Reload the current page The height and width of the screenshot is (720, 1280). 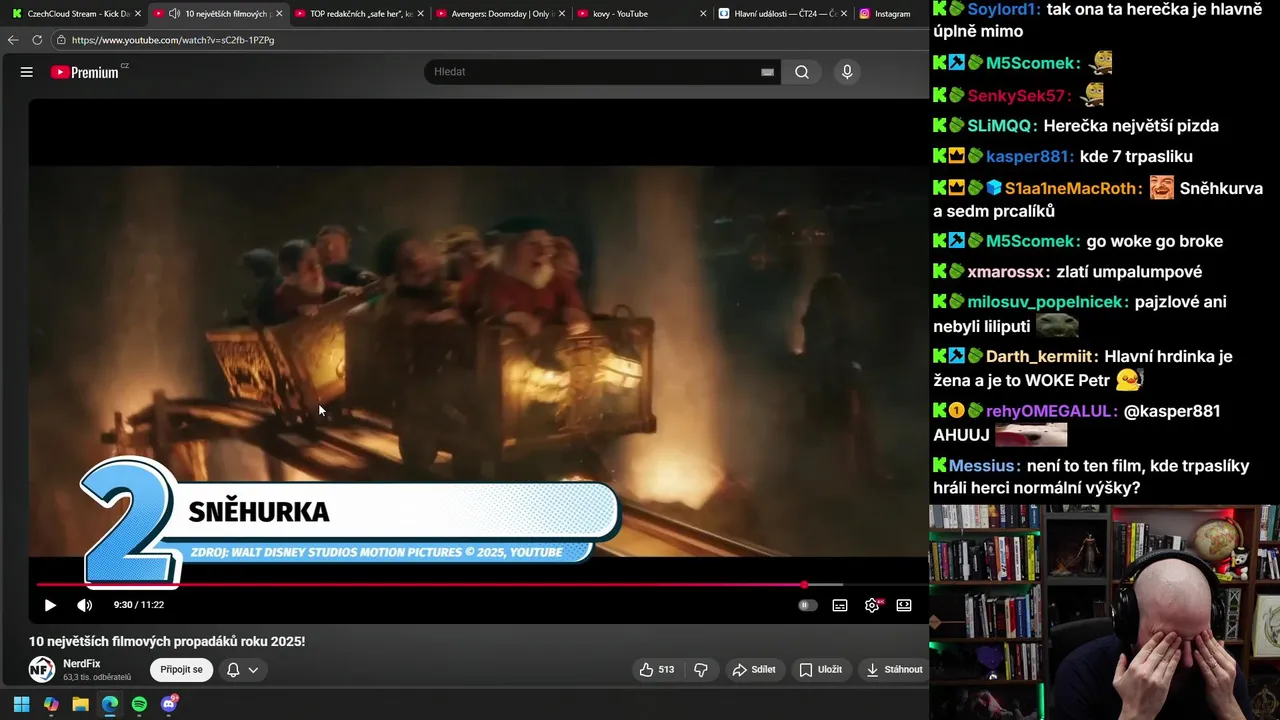[37, 40]
